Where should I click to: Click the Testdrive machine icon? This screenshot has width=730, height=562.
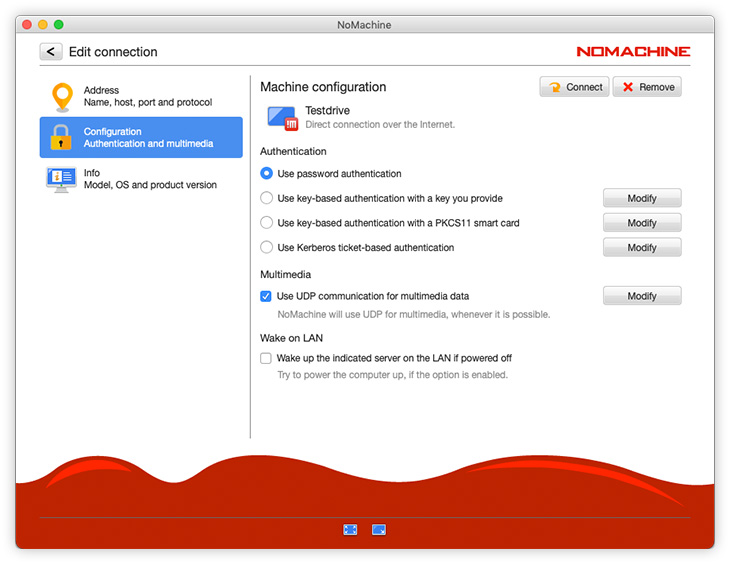coord(283,118)
